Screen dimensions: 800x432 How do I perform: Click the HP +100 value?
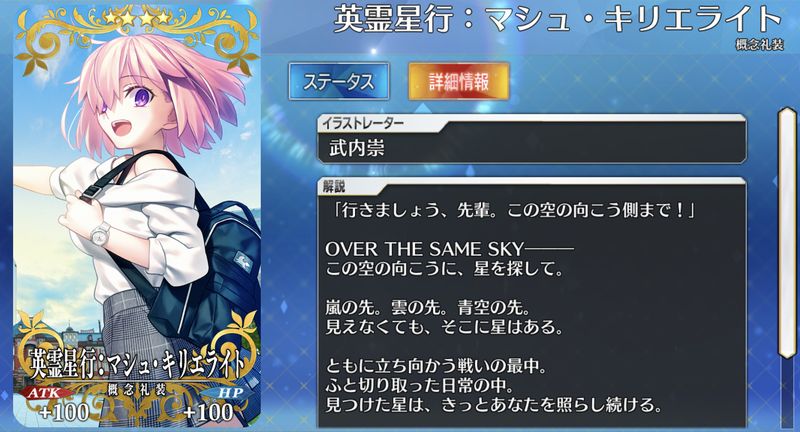(208, 412)
